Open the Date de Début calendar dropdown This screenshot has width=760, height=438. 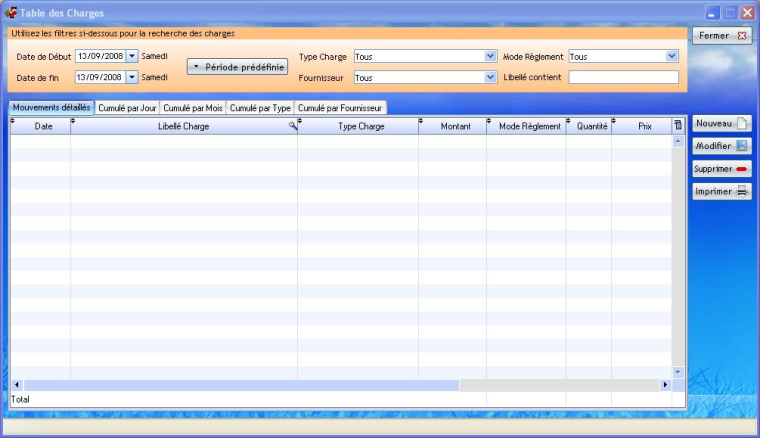coord(132,56)
